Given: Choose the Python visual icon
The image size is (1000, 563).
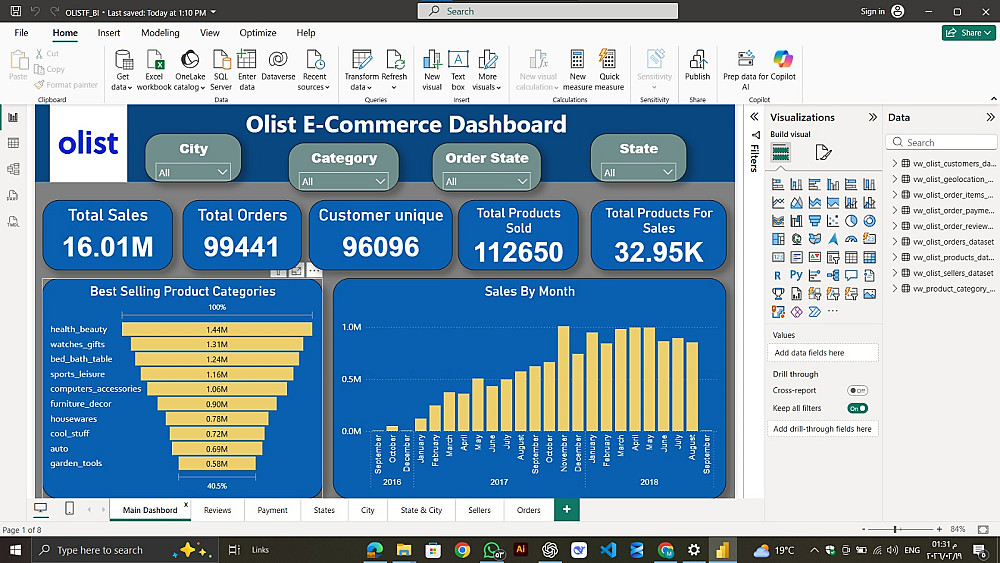Looking at the screenshot, I should (796, 275).
